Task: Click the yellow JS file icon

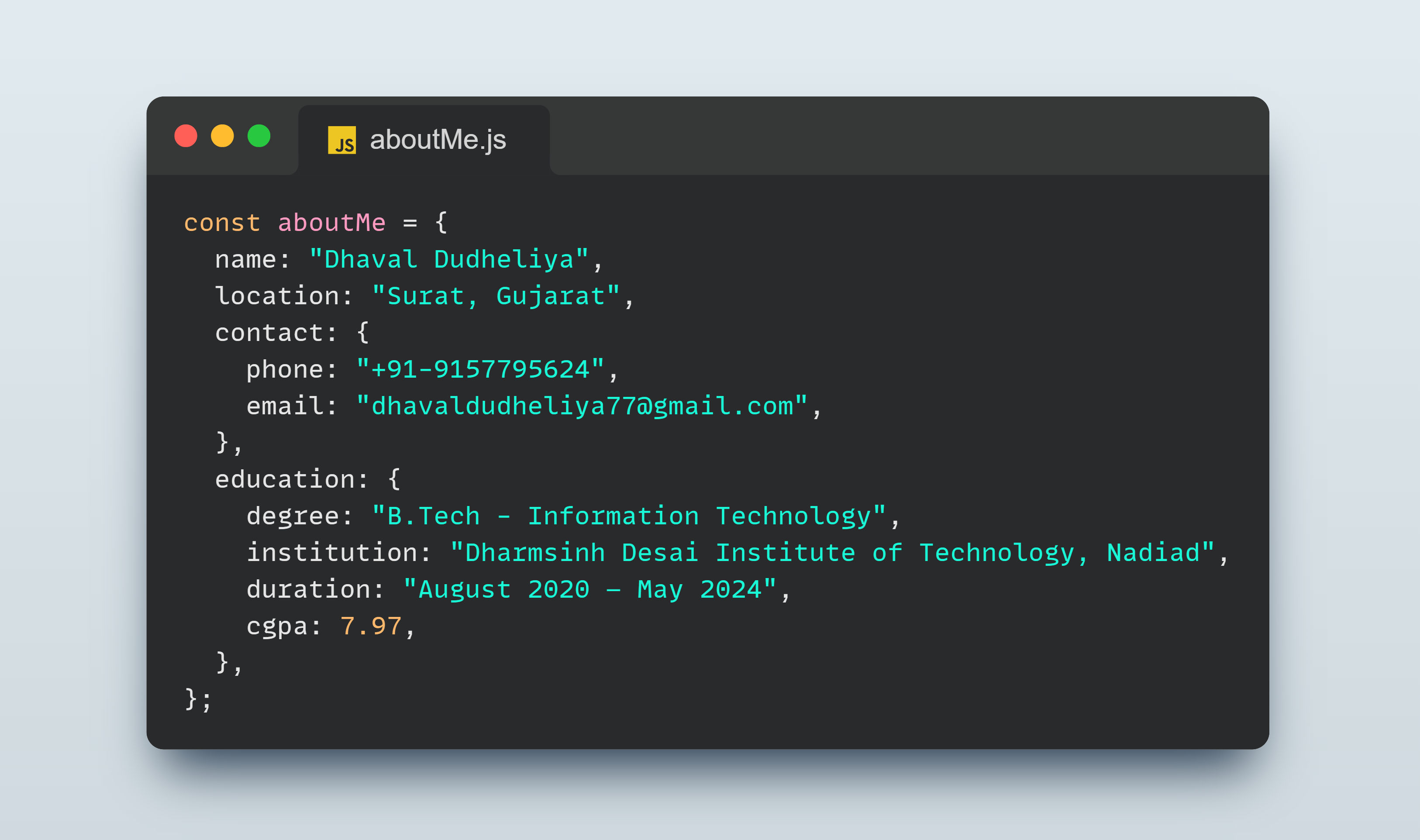Action: click(x=342, y=140)
